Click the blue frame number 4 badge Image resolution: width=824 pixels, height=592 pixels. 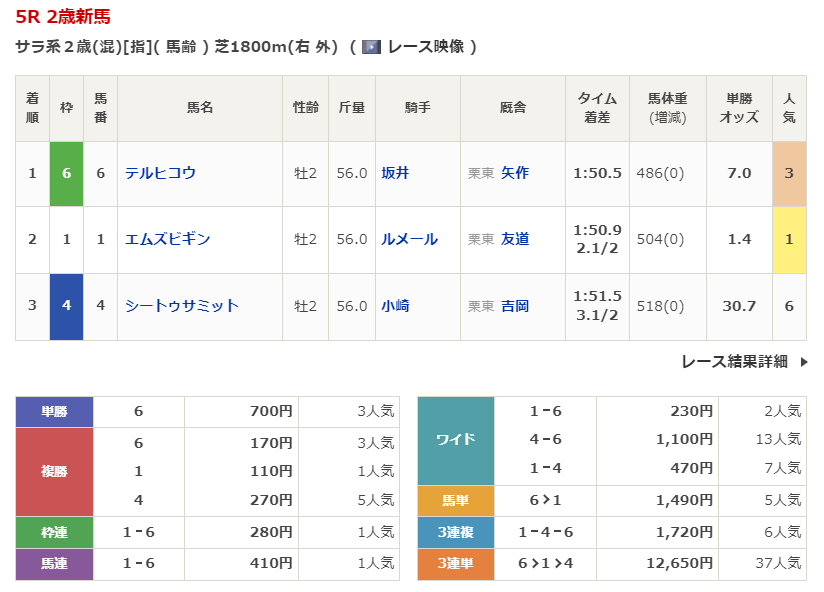point(66,306)
